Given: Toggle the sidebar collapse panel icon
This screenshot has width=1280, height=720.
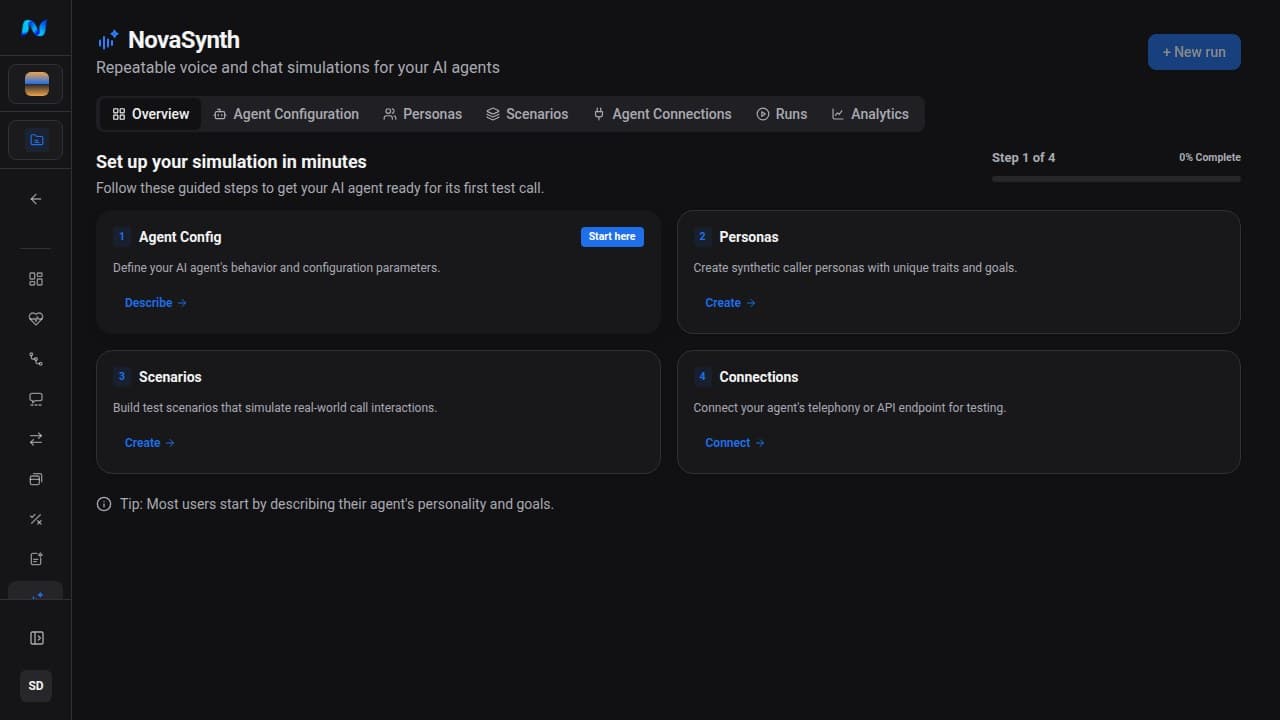Looking at the screenshot, I should click(x=36, y=638).
